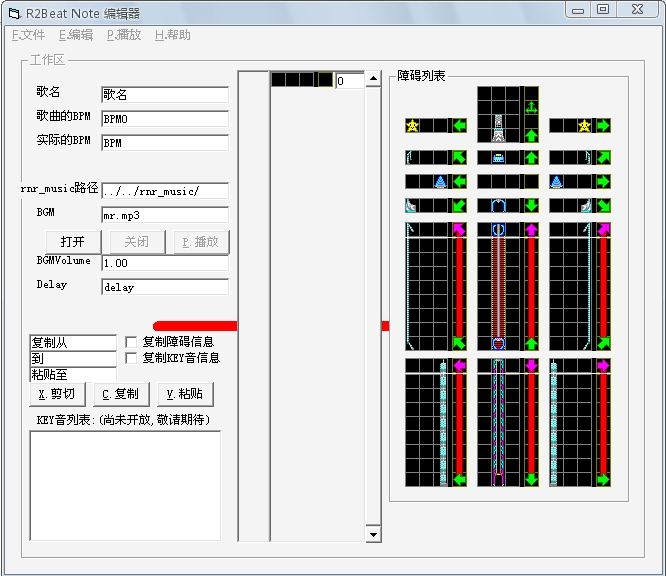Select the long obstacle with magenta left arrow
Image resolution: width=666 pixels, height=576 pixels.
pos(436,423)
